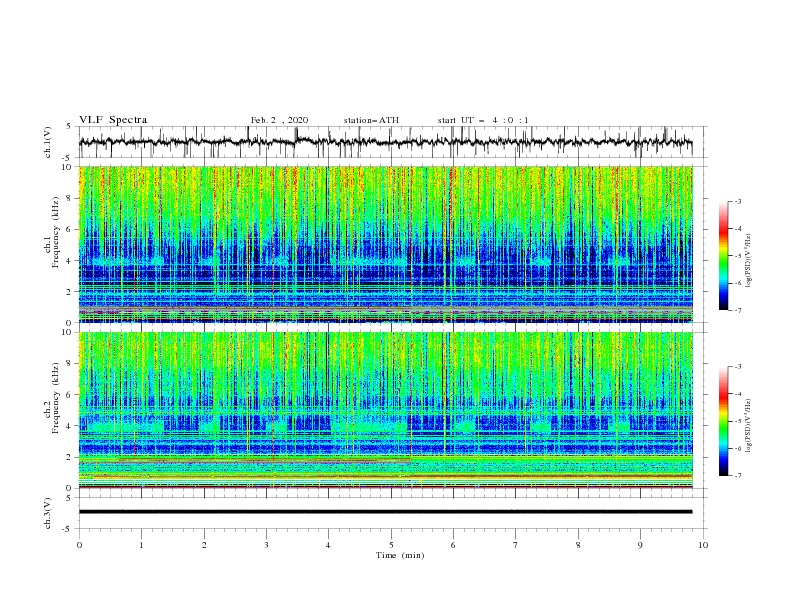Click the ch.3 flat black waveform trace
Image resolution: width=792 pixels, height=612 pixels.
point(385,512)
